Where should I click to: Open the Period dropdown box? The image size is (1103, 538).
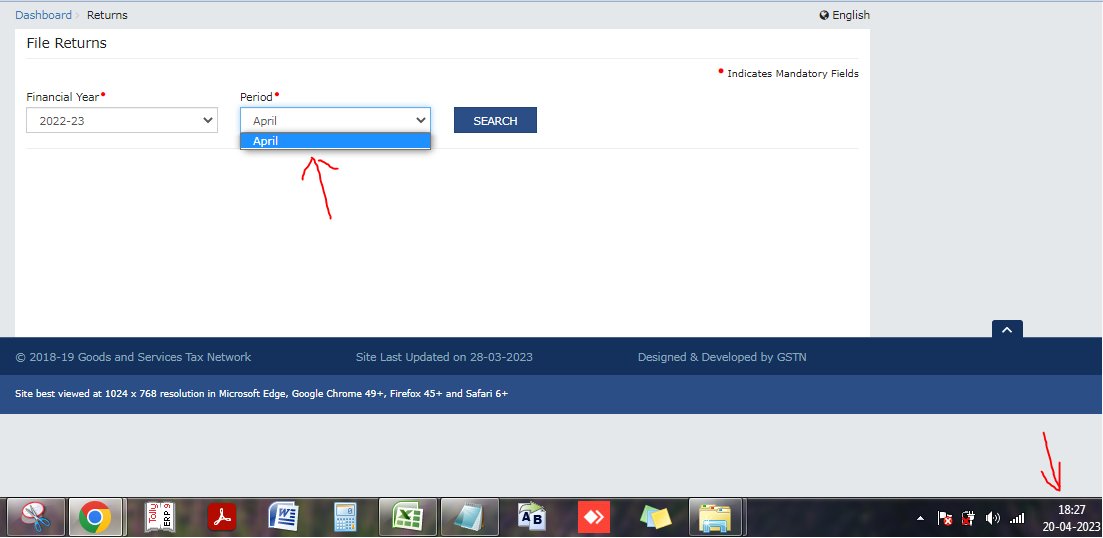[335, 120]
